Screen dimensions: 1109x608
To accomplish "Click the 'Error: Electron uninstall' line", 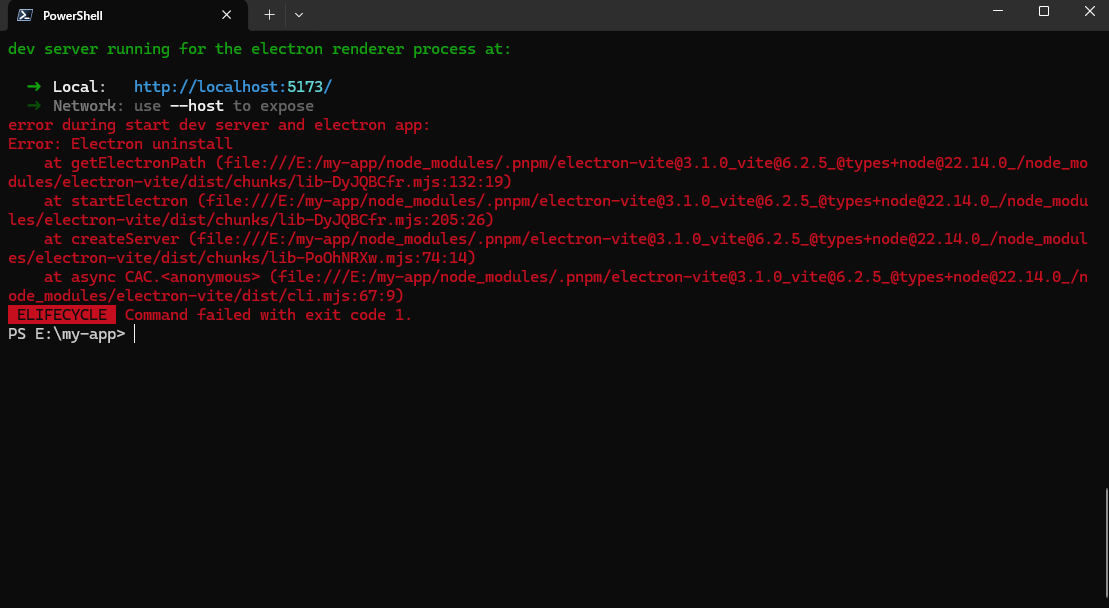I will [120, 144].
